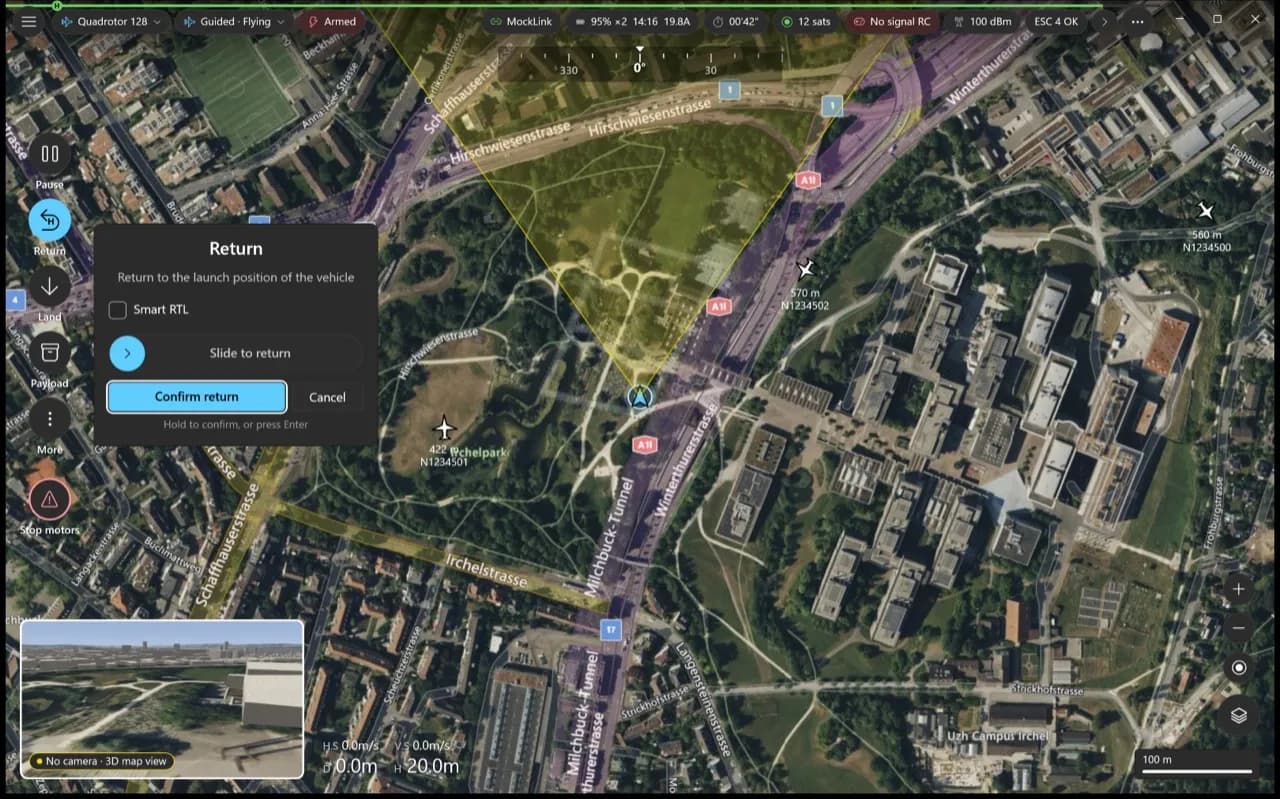Click the compass heading tape
Viewport: 1280px width, 799px height.
click(640, 63)
